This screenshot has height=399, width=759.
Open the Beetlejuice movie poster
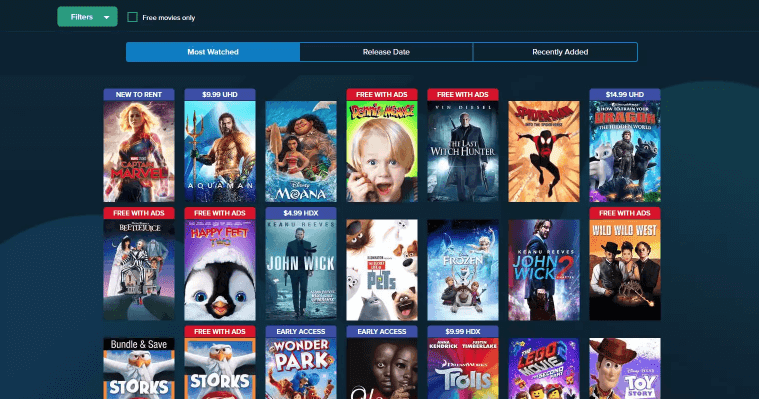pyautogui.click(x=139, y=270)
